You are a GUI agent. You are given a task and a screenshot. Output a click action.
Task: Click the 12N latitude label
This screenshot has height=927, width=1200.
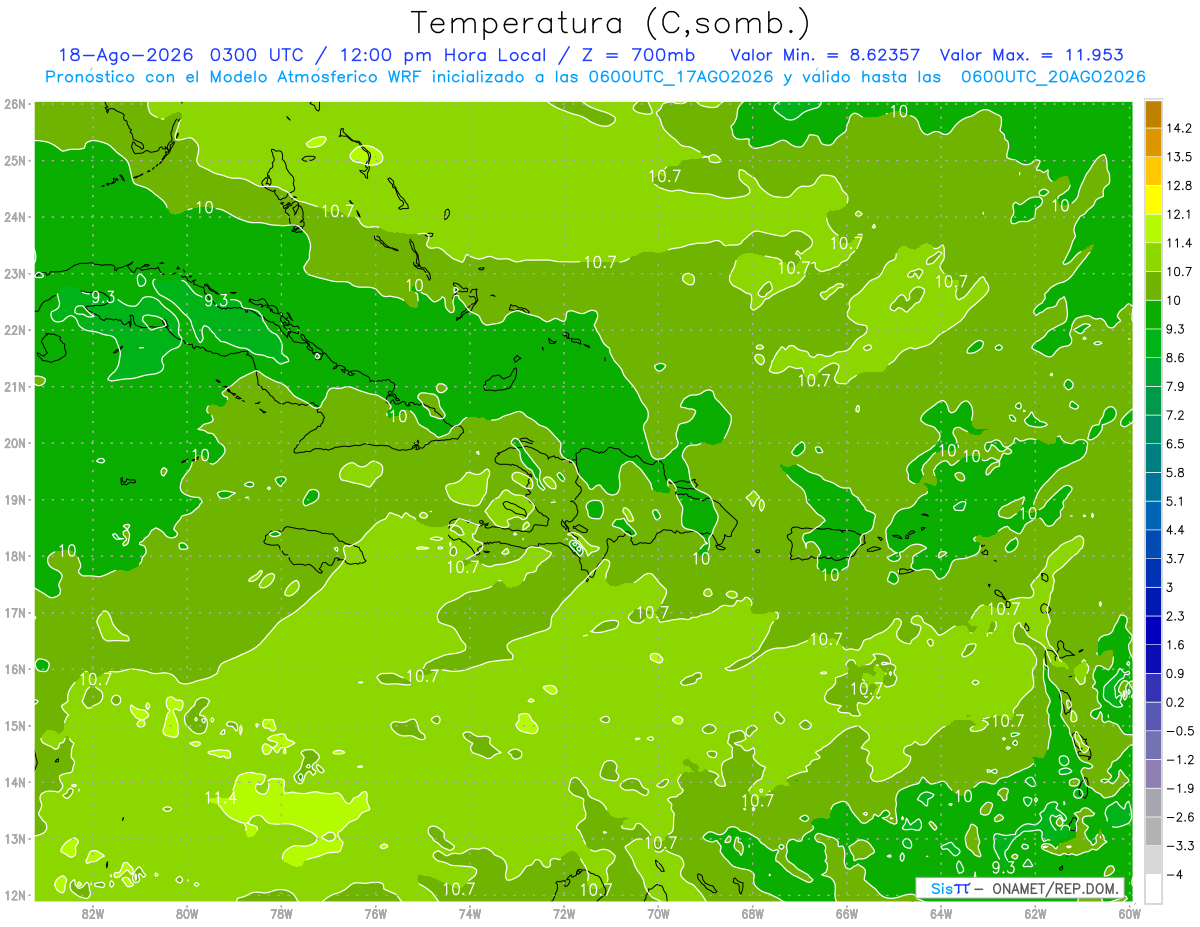14,895
